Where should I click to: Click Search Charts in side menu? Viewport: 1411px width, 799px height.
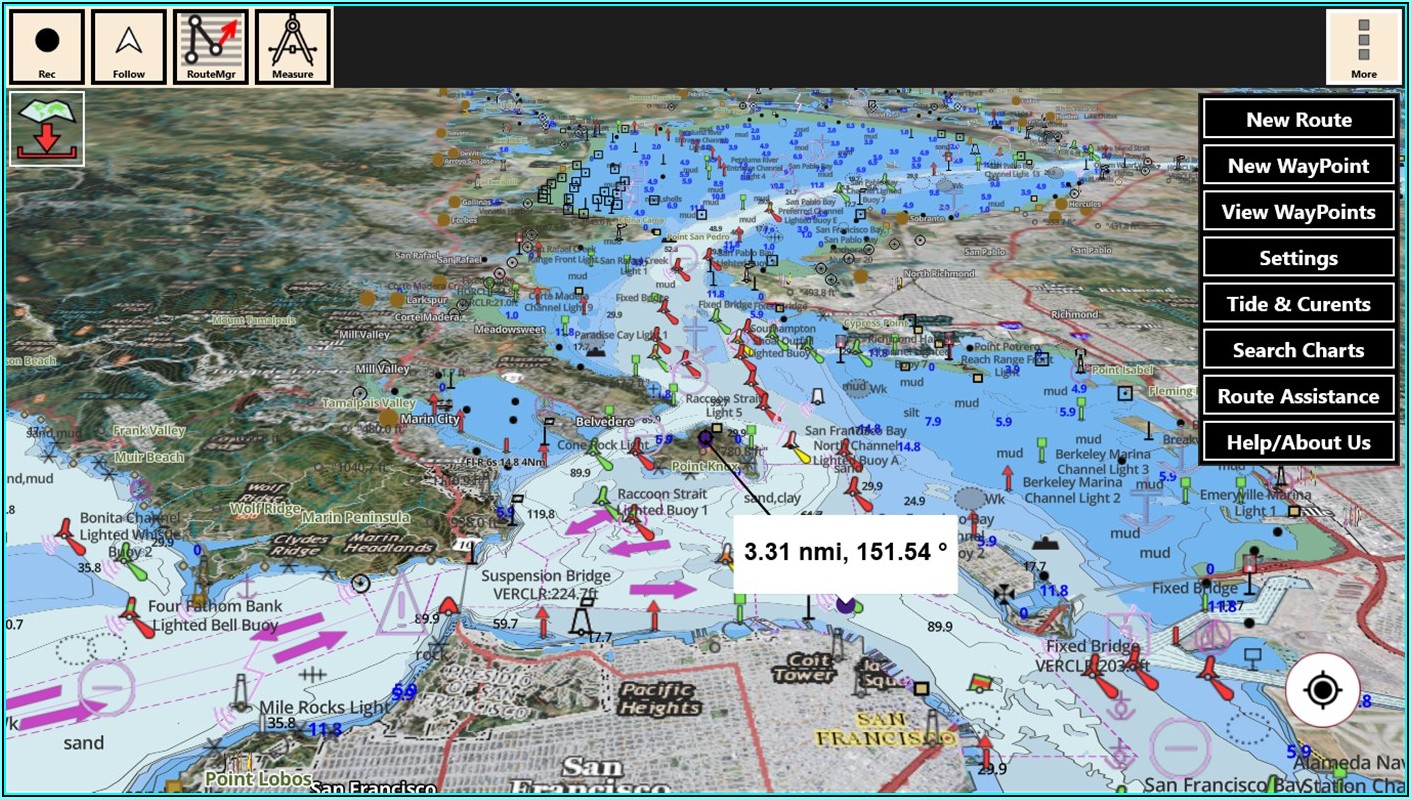pyautogui.click(x=1298, y=350)
